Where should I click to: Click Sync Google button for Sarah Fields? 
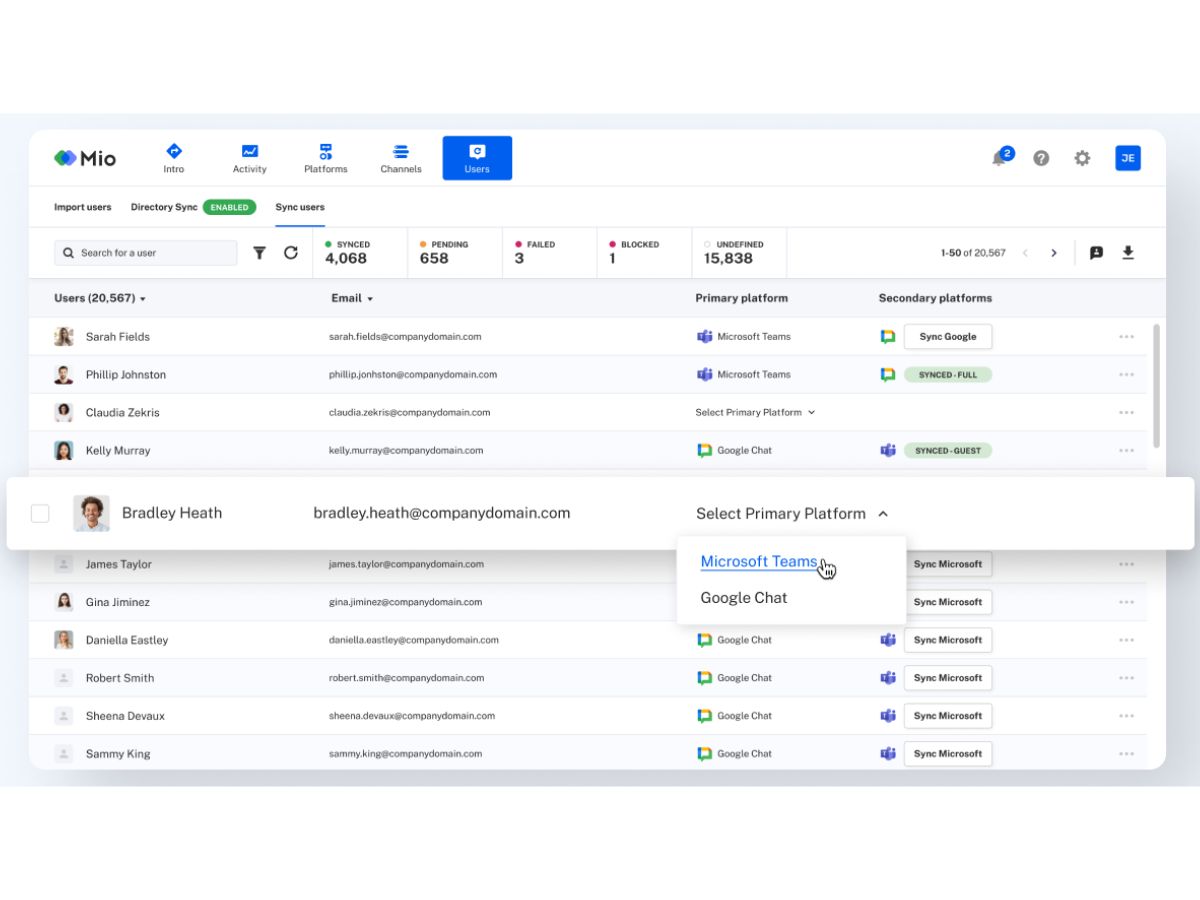948,336
